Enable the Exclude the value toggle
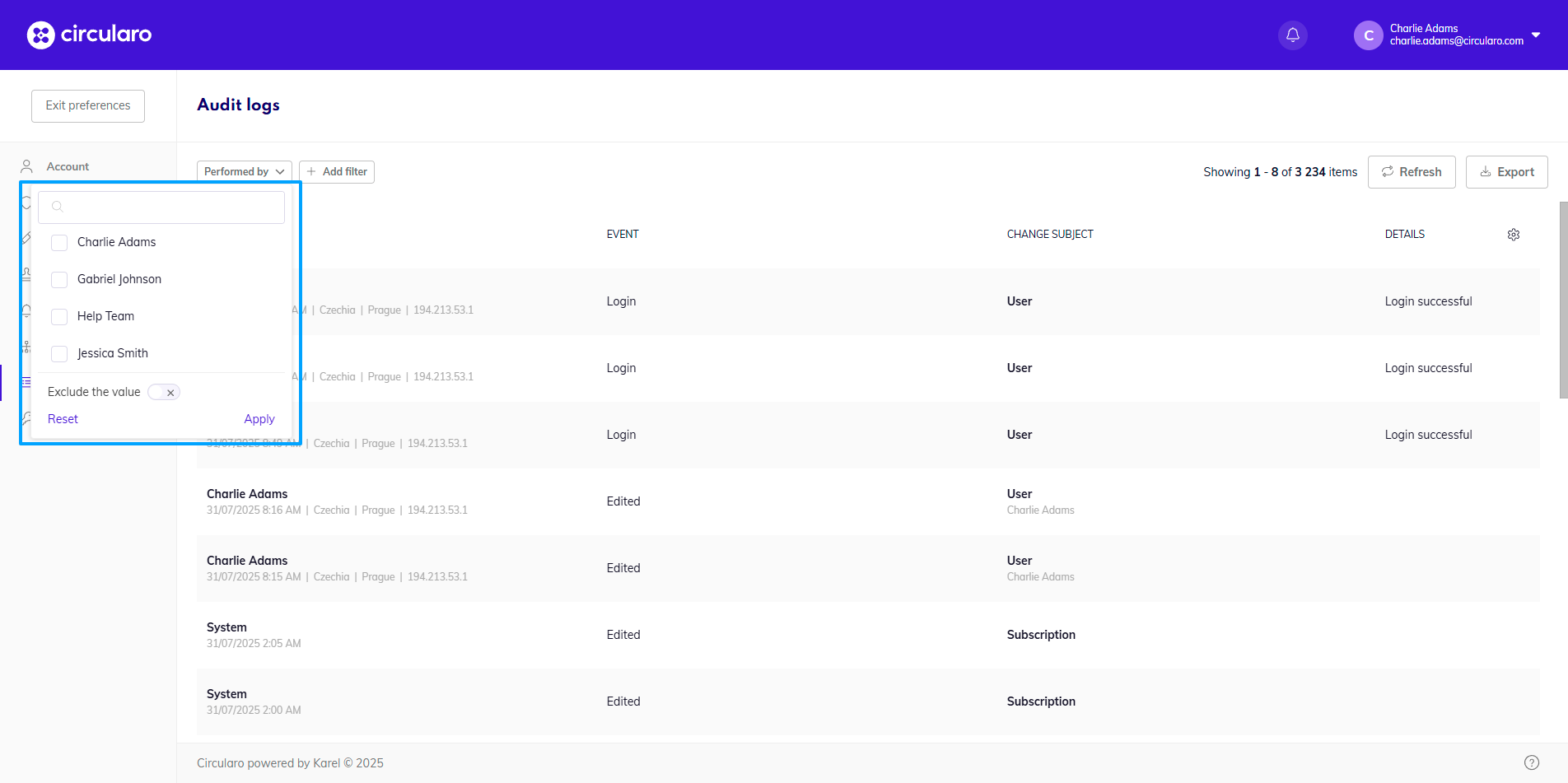This screenshot has width=1568, height=783. click(x=164, y=393)
